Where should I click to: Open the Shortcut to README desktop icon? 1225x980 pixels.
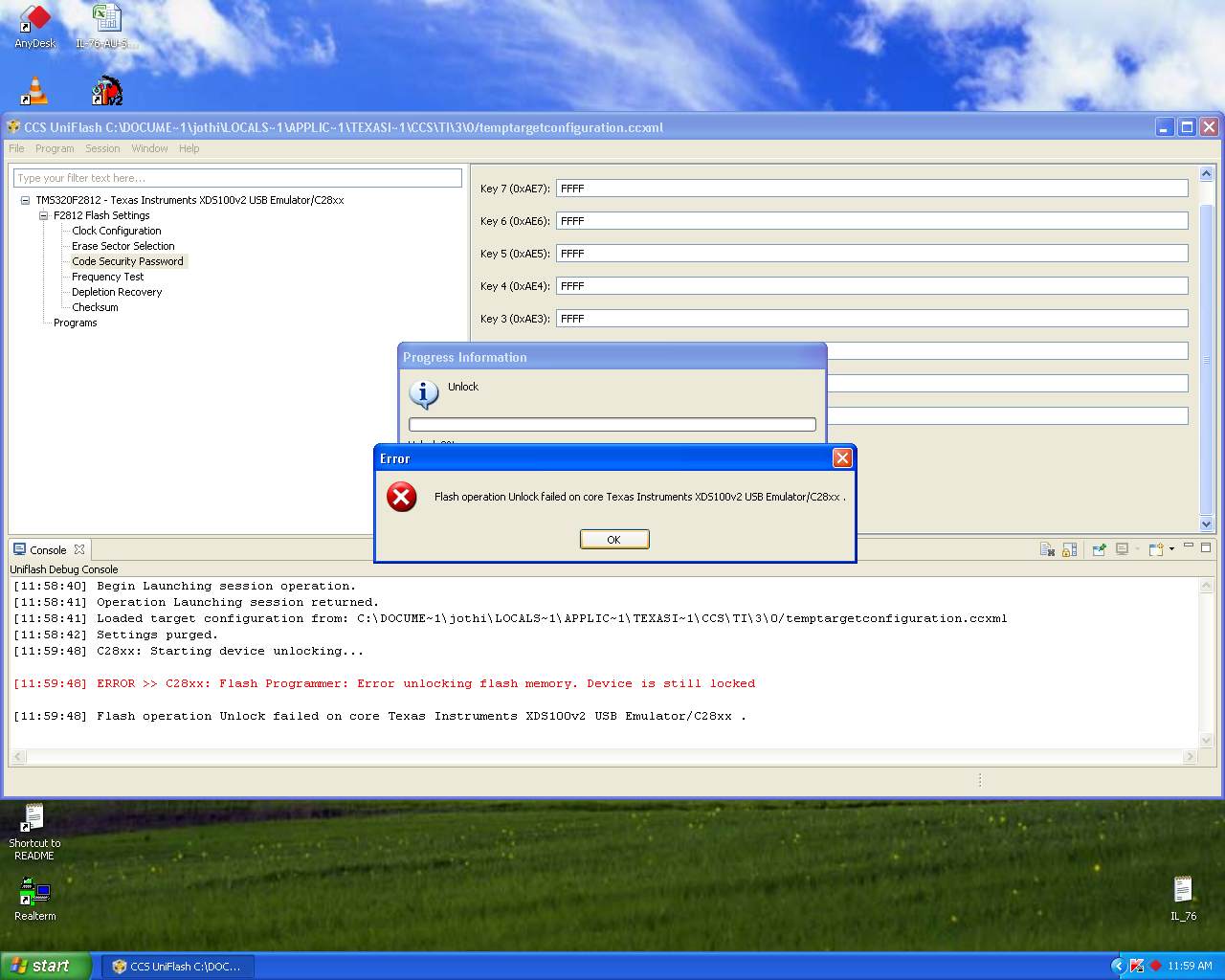click(34, 832)
